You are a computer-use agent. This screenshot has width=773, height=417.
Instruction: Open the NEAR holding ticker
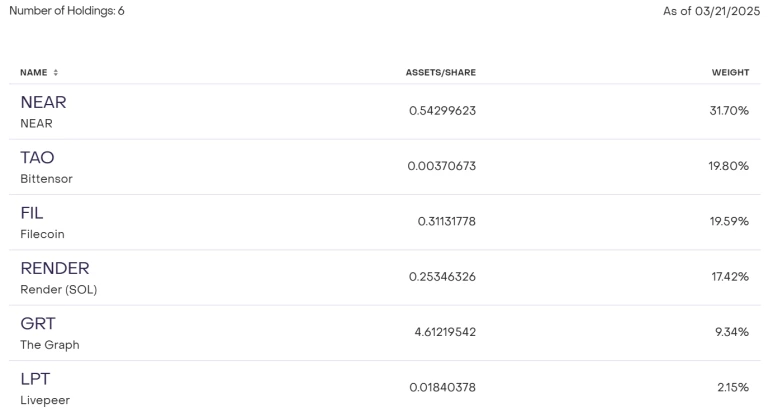point(43,102)
